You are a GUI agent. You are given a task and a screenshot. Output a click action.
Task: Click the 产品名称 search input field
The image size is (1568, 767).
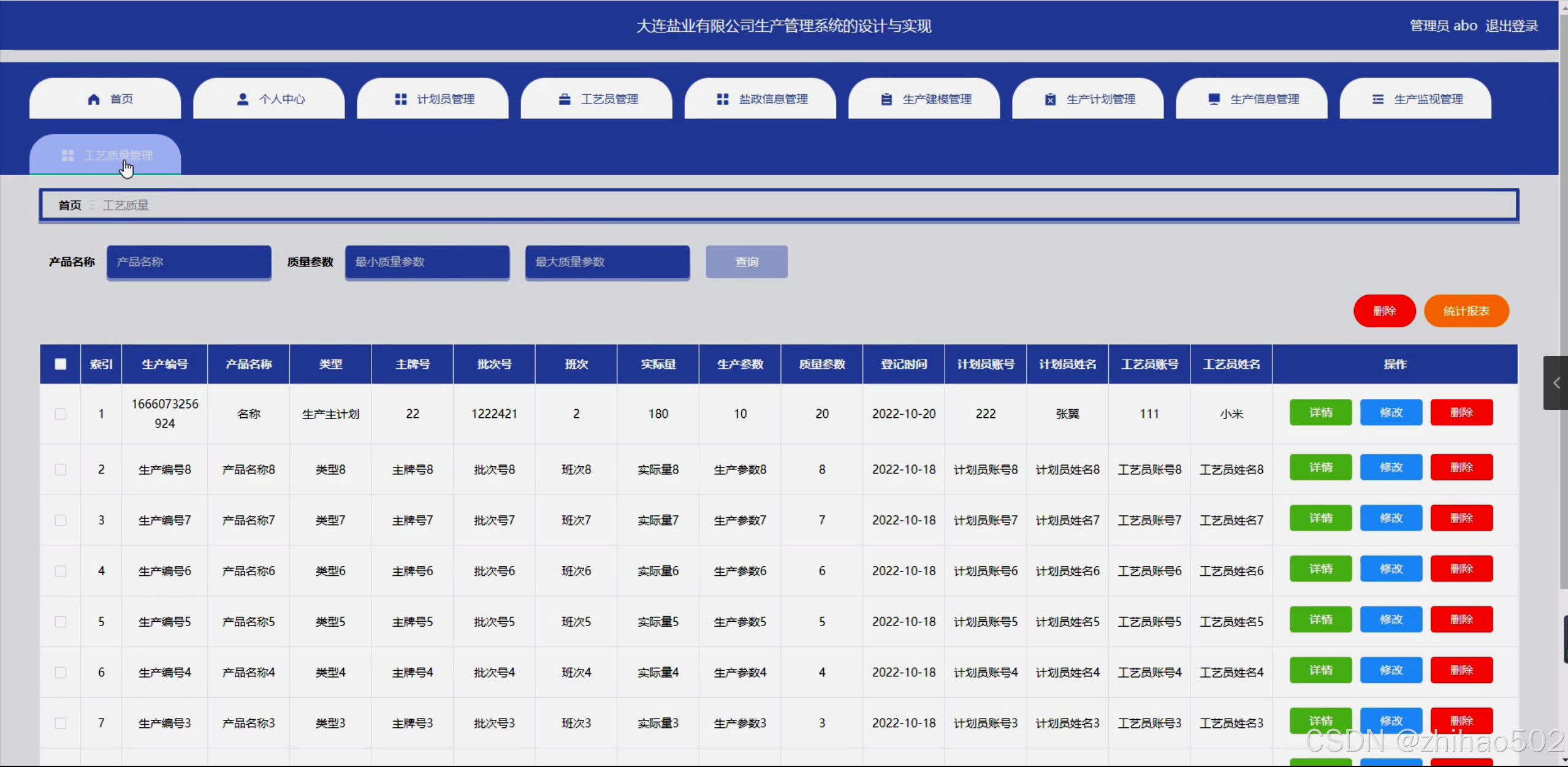[x=189, y=262]
